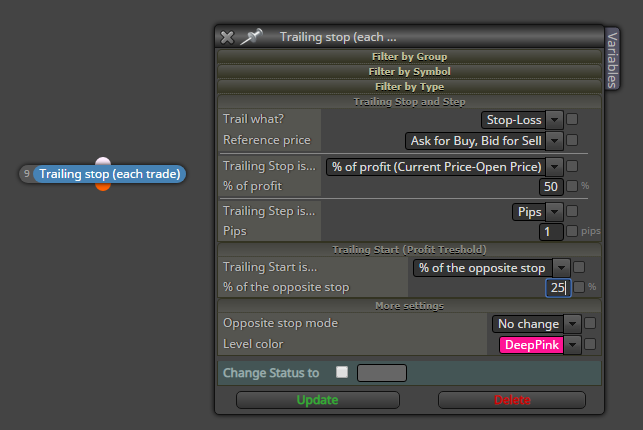Tick checkbox beside Trailing Stop is... dropdown
Image resolution: width=643 pixels, height=430 pixels.
coord(572,166)
